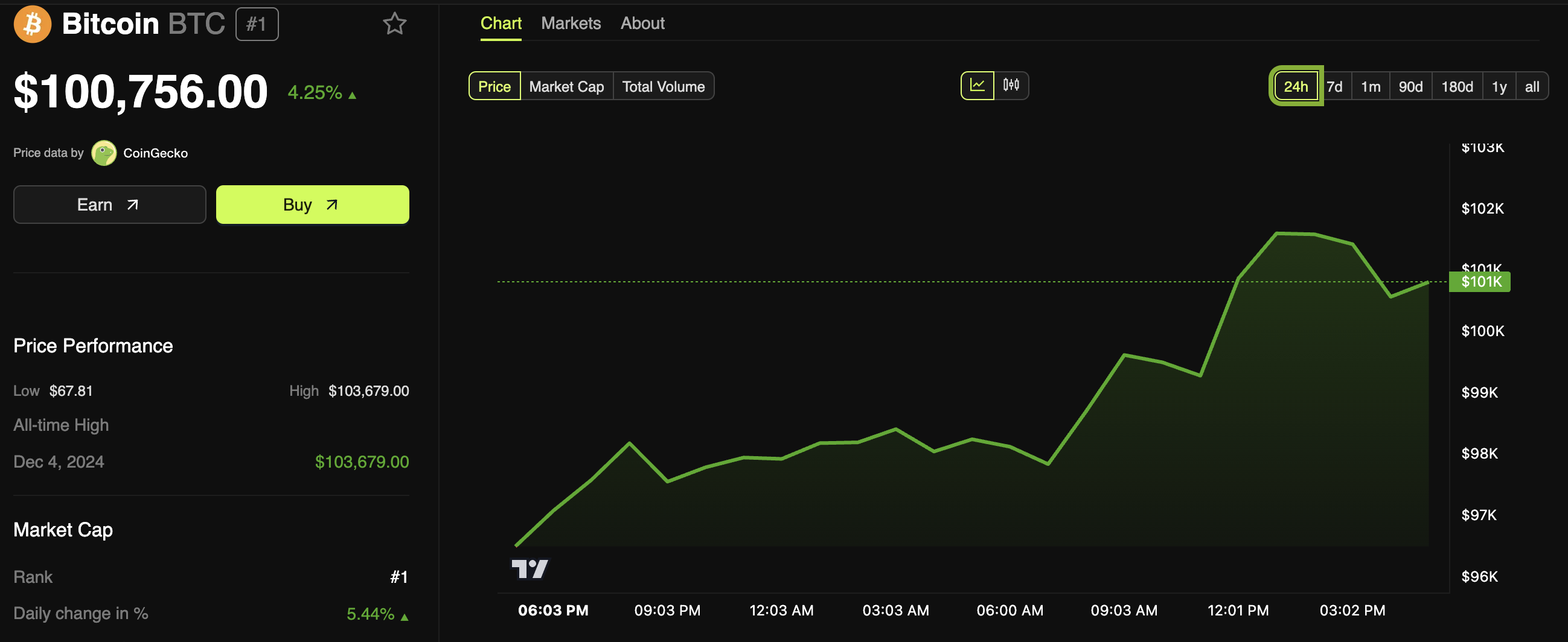Screen dimensions: 1568x642
Task: Click the #1 rank badge
Action: (257, 24)
